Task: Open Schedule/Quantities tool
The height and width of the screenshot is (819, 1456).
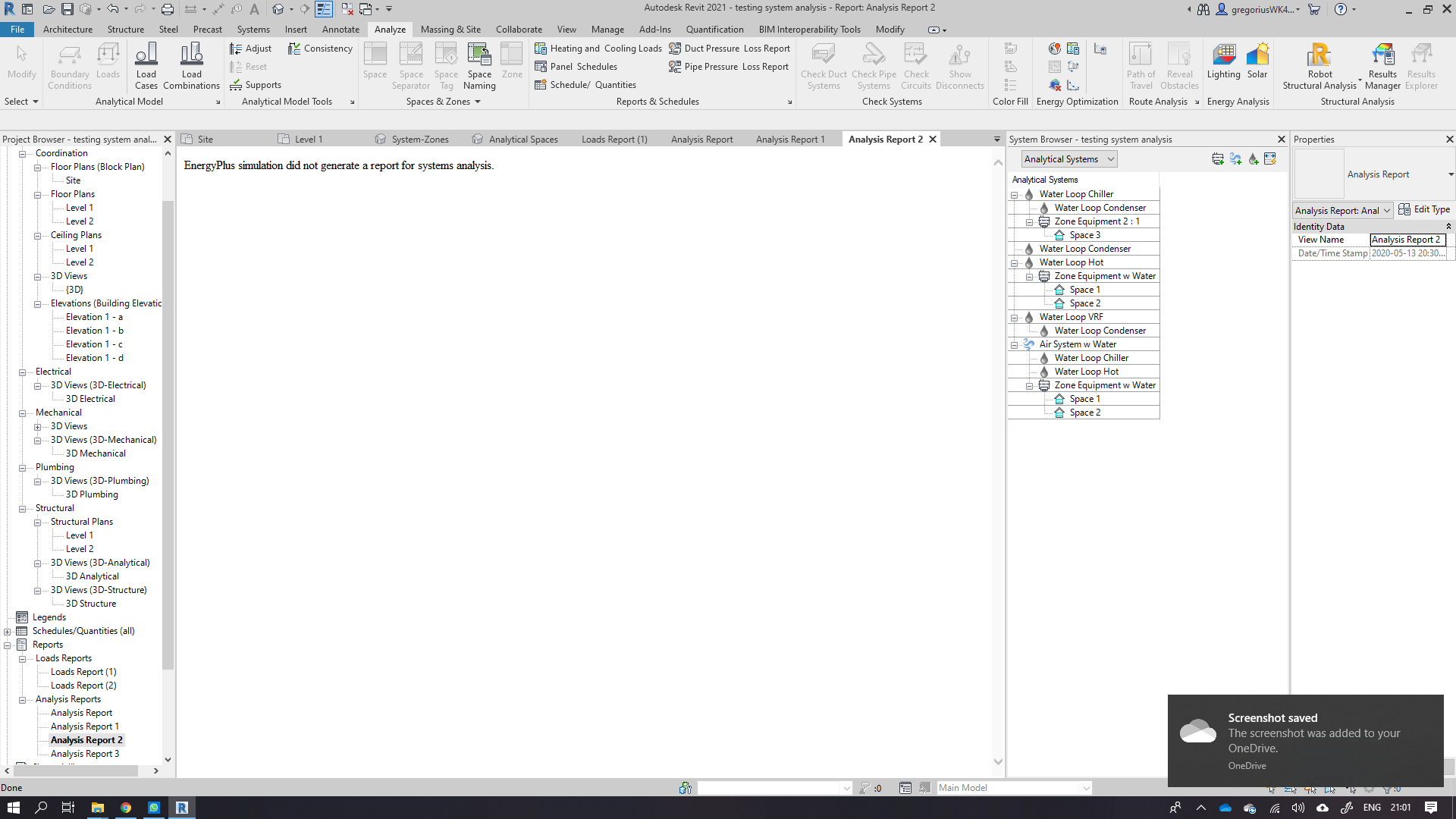Action: pos(585,85)
